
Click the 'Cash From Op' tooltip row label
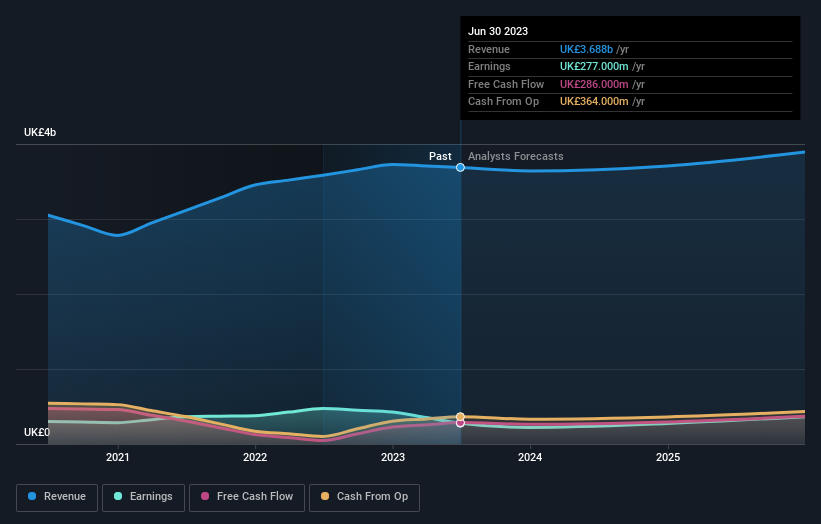(504, 102)
